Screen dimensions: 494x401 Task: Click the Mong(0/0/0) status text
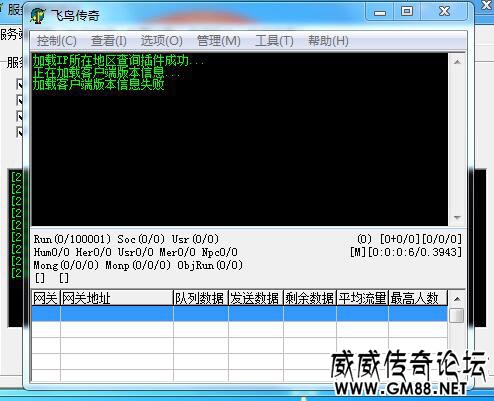(66, 265)
